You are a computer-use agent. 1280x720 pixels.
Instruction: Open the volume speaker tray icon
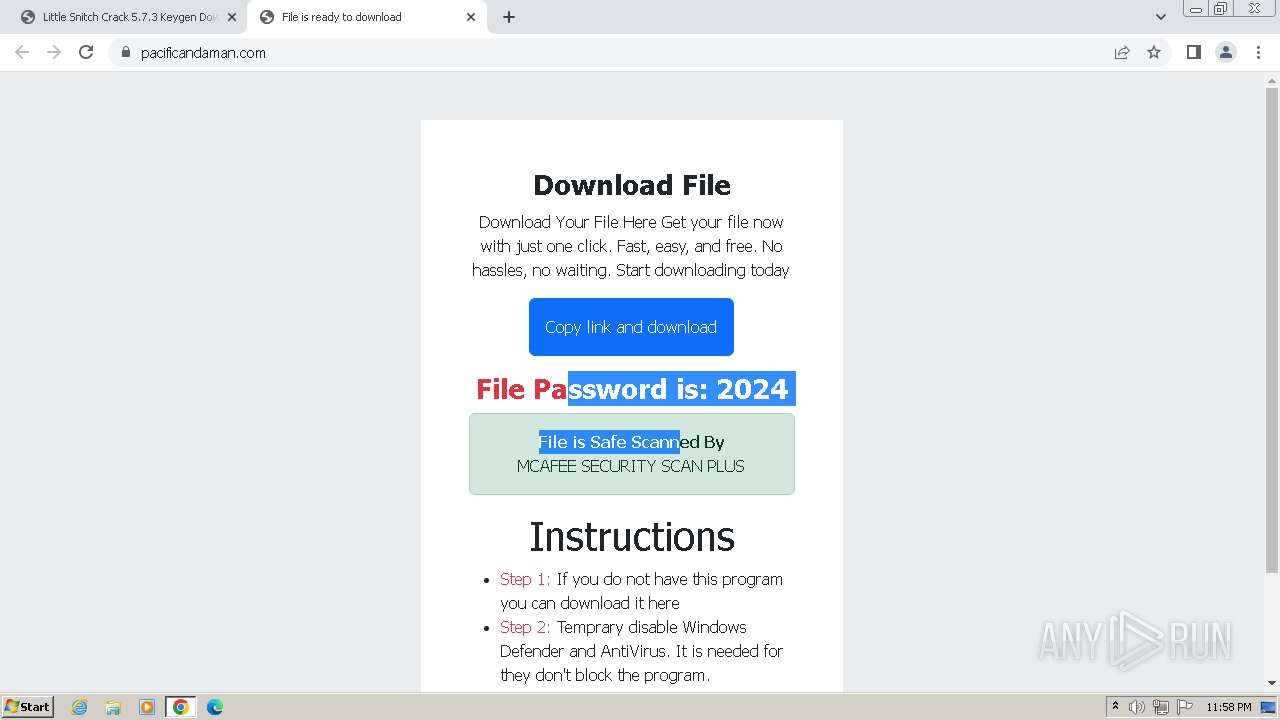(1137, 707)
